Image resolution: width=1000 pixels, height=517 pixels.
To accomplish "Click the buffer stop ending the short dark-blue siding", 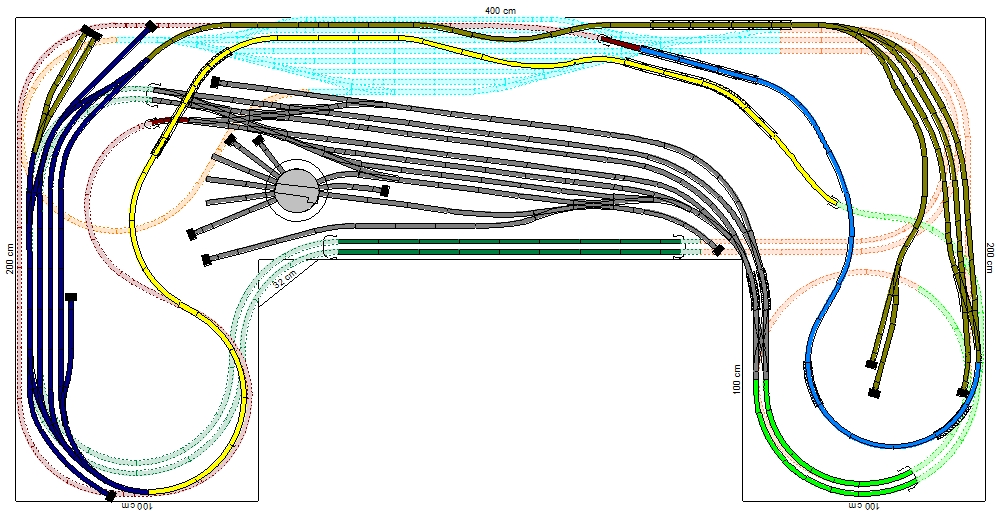I will 71,297.
